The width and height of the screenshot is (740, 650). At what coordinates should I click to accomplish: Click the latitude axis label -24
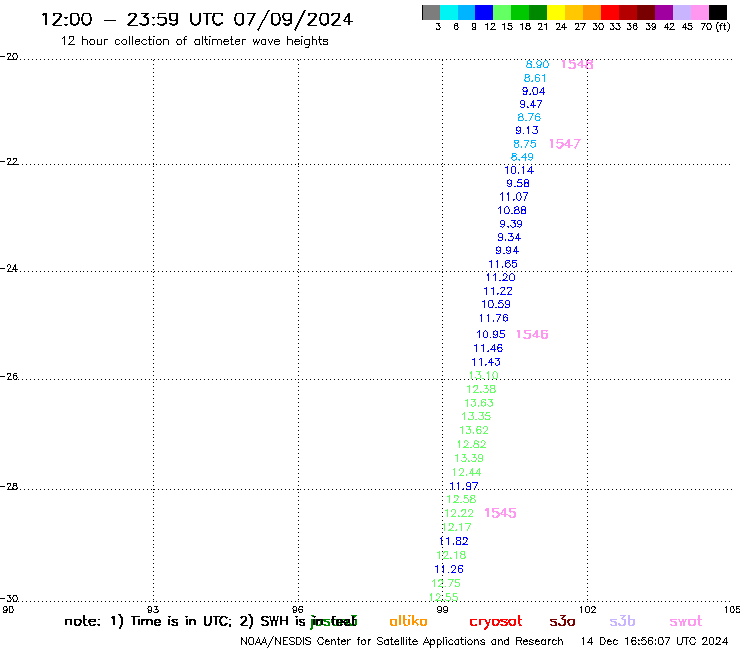point(9,268)
